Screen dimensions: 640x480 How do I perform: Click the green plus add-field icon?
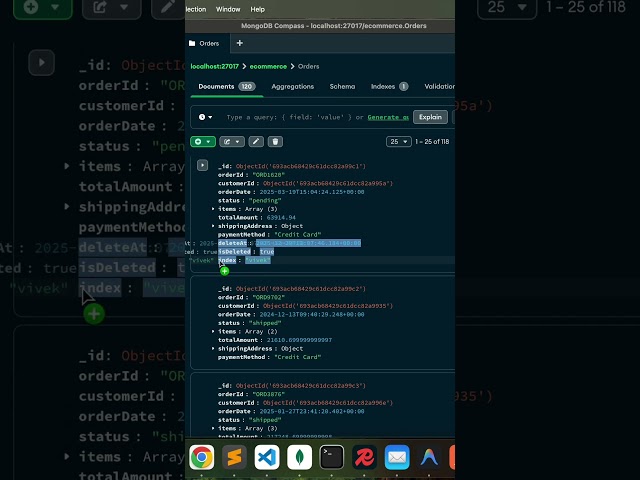click(x=224, y=271)
